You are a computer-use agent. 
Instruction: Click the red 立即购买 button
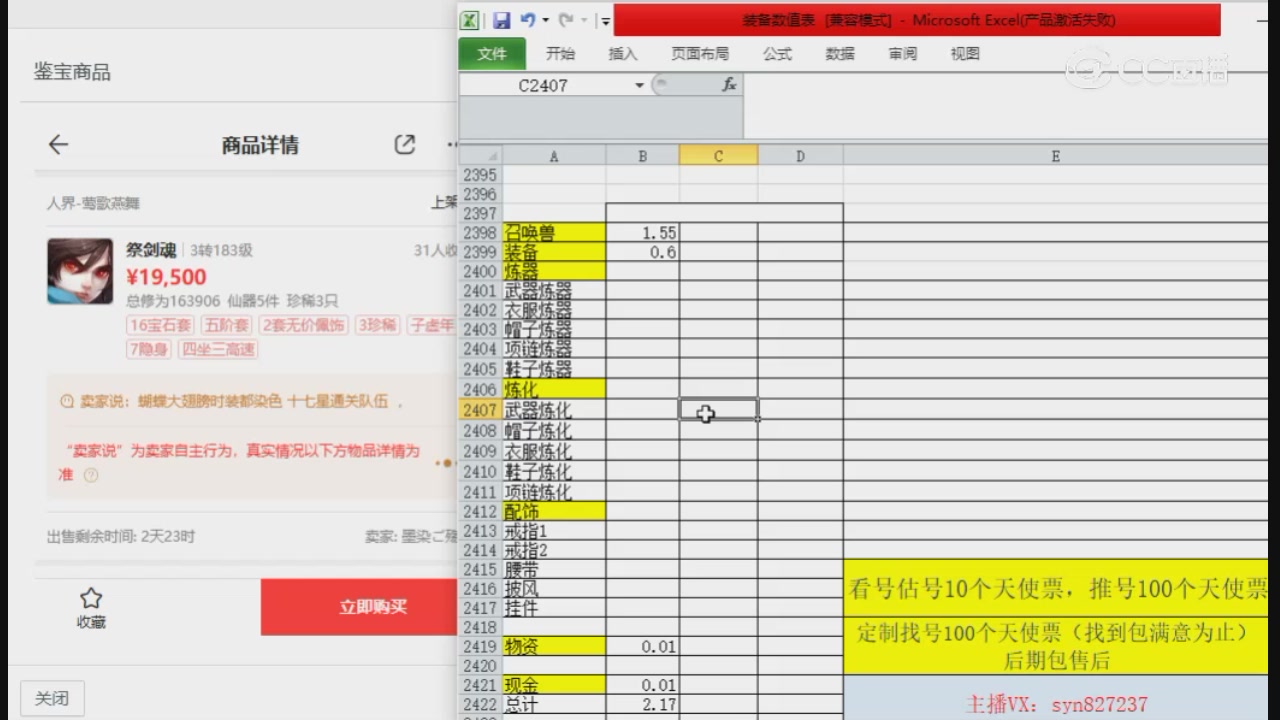click(x=359, y=607)
